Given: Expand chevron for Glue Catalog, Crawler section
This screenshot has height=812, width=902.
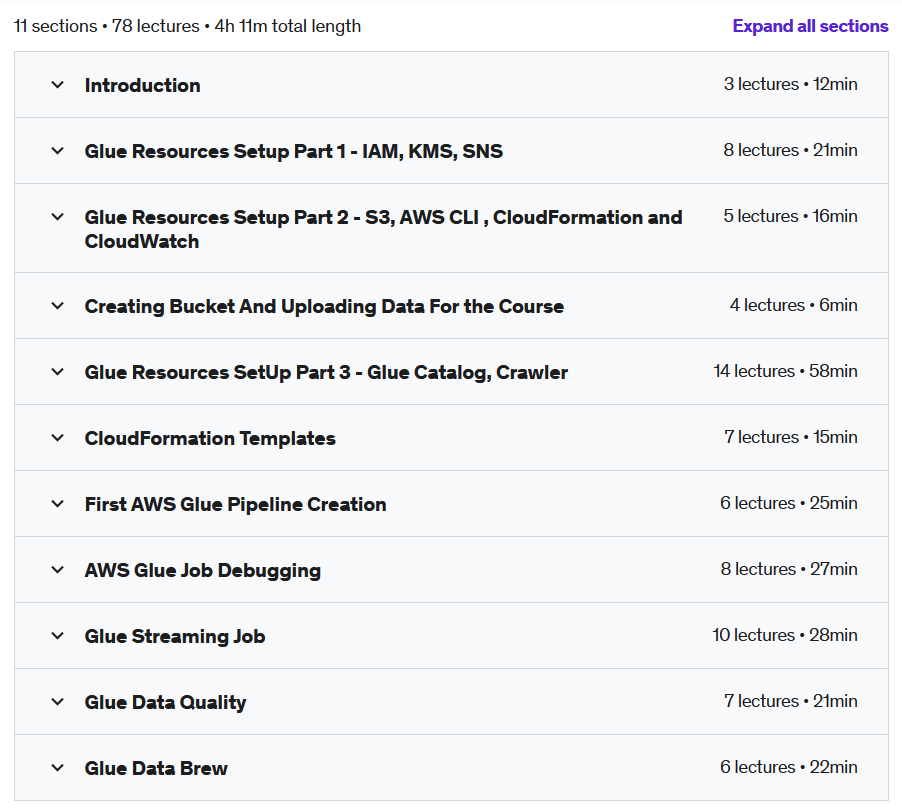Looking at the screenshot, I should tap(58, 372).
